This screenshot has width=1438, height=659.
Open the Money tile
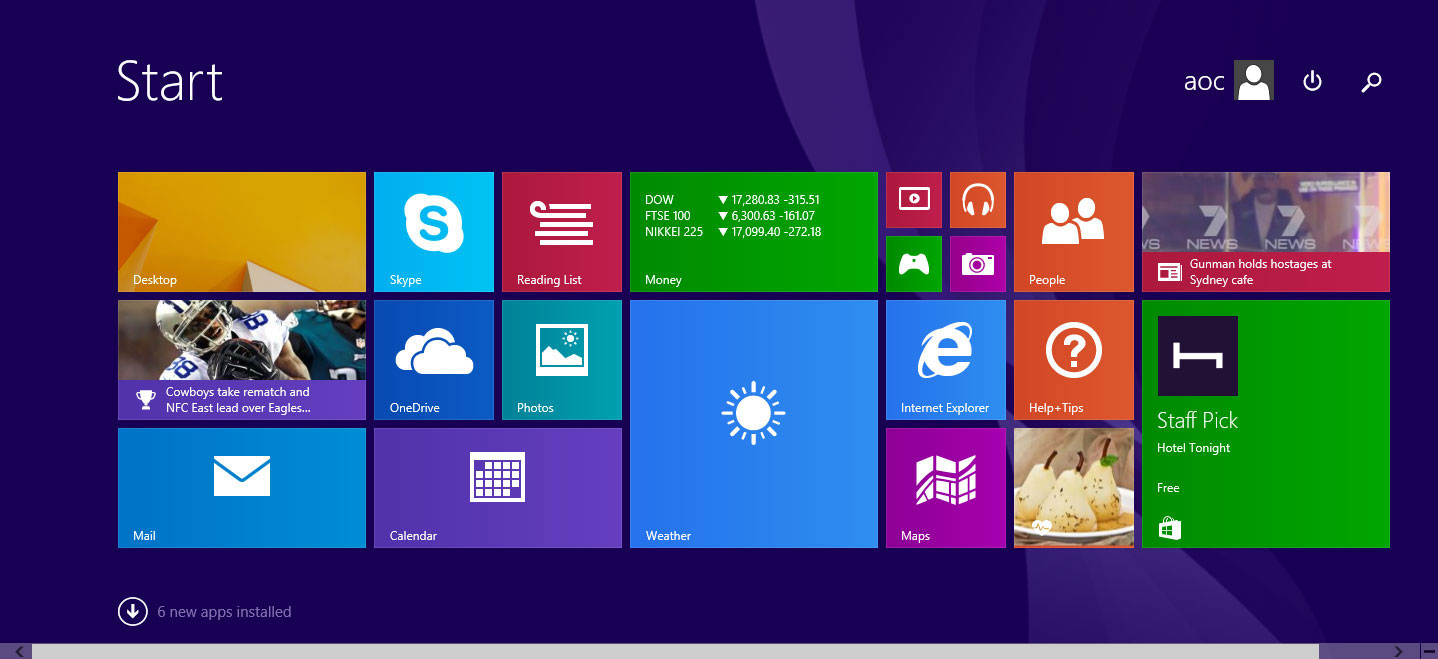pos(754,232)
